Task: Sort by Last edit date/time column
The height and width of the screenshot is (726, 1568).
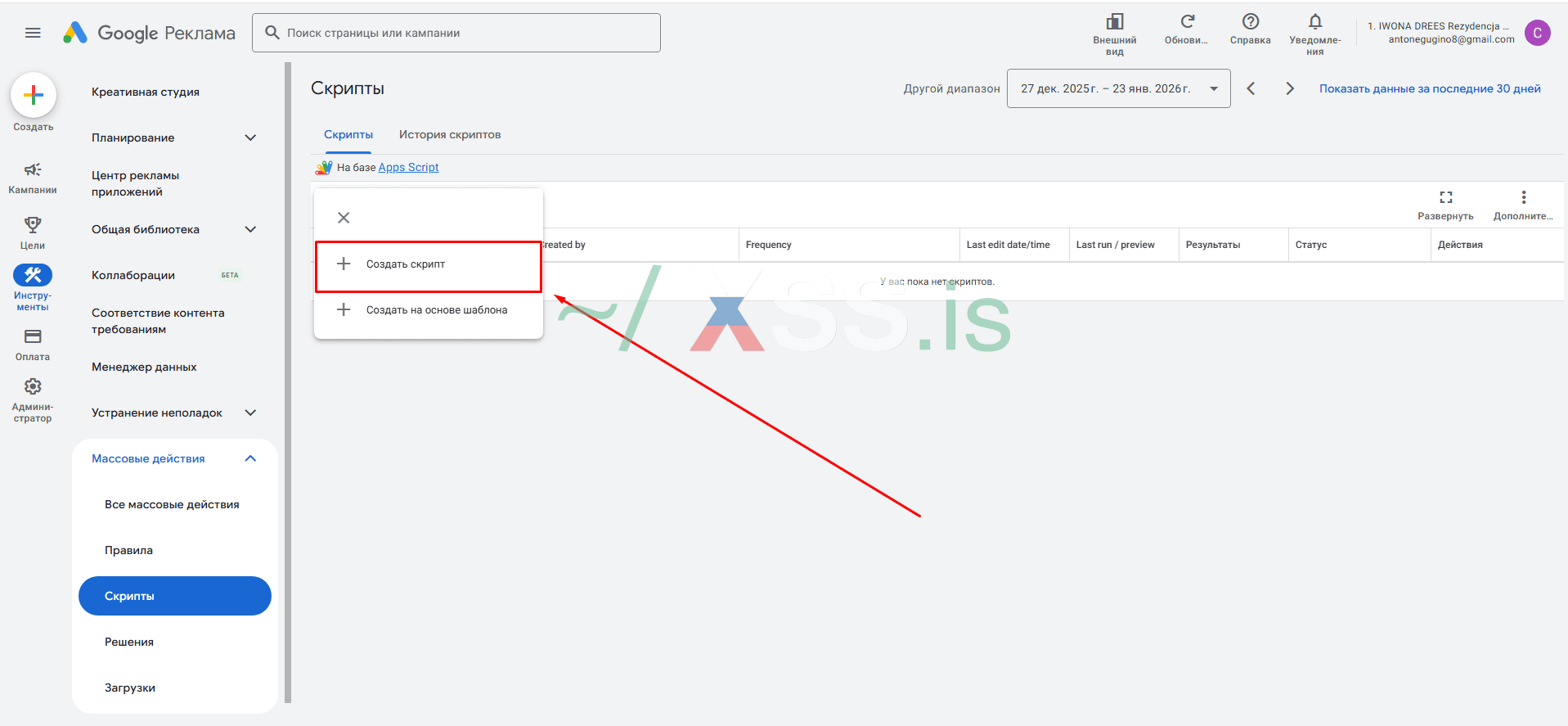Action: pyautogui.click(x=1009, y=245)
